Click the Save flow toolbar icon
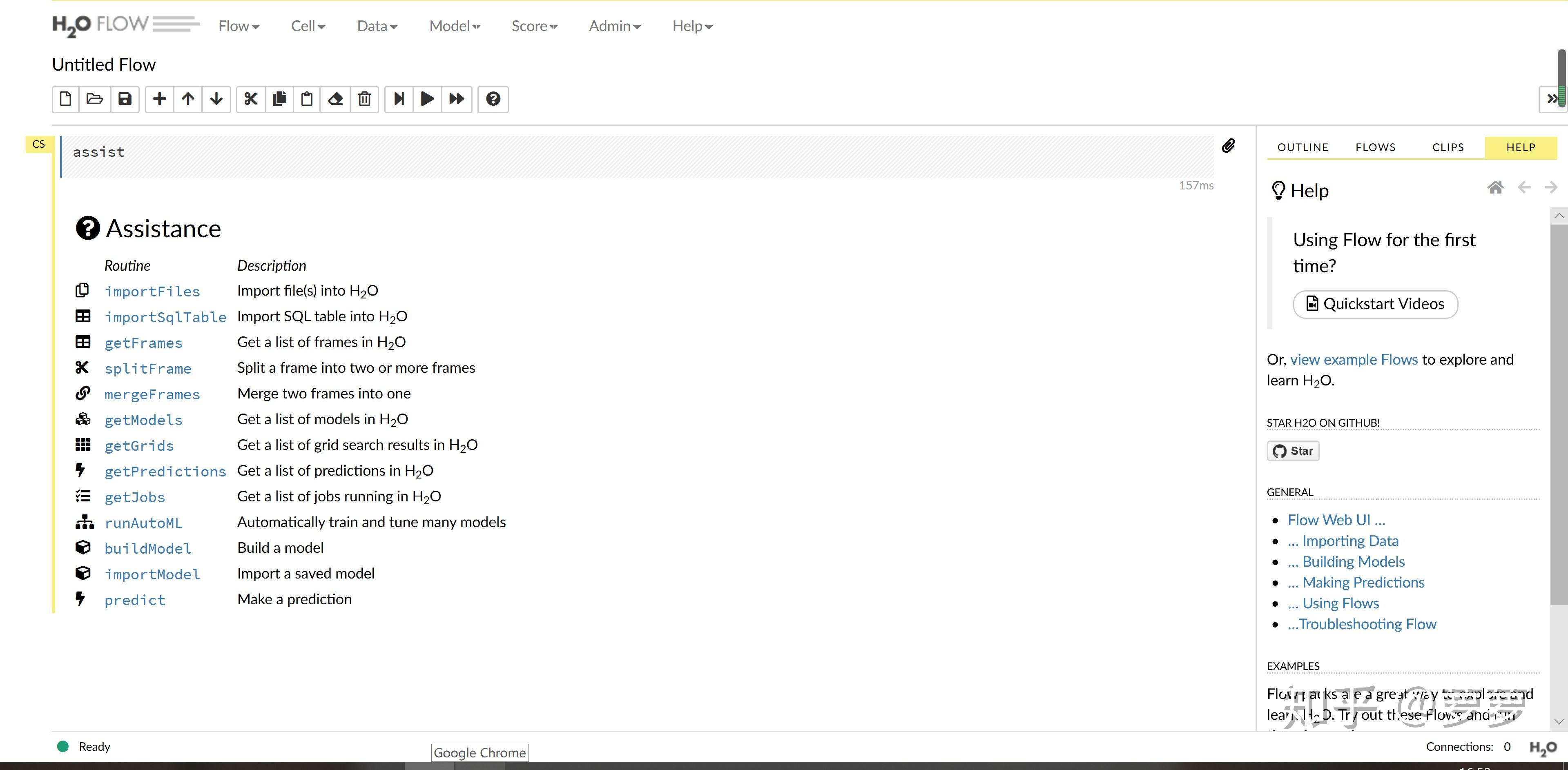This screenshot has width=1568, height=770. coord(125,99)
